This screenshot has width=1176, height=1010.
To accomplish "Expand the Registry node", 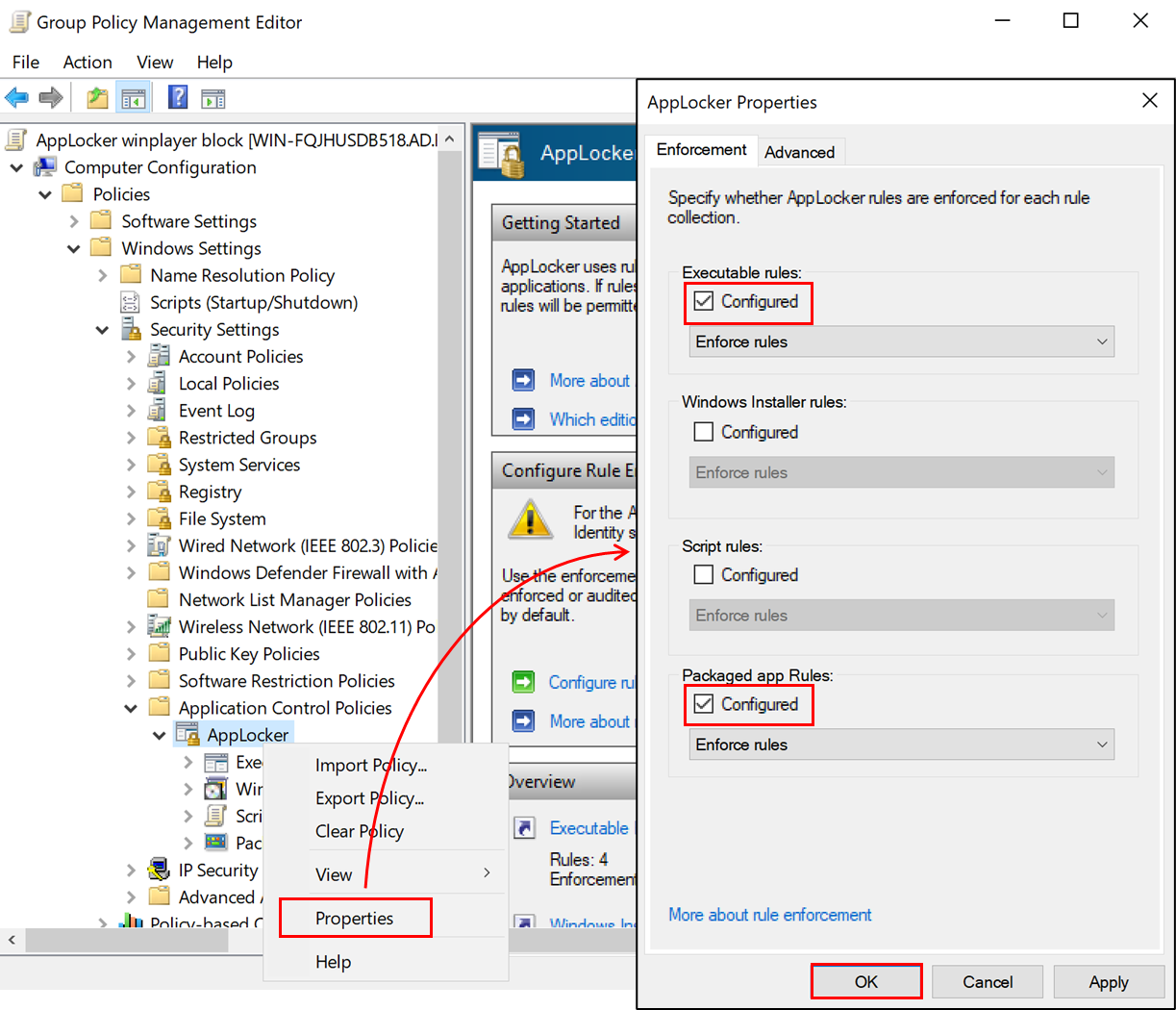I will (x=132, y=492).
